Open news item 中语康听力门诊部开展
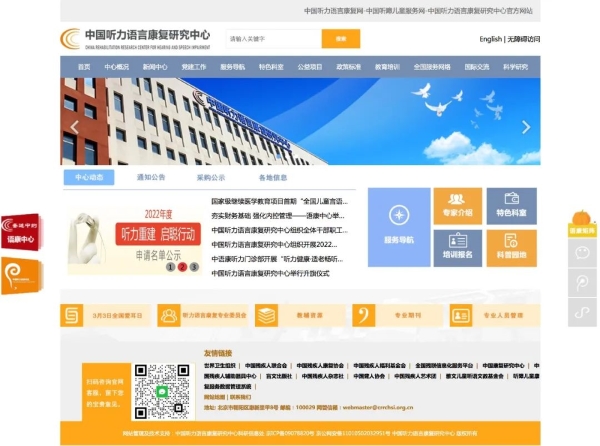Viewport: 600px width, 446px height. point(277,259)
